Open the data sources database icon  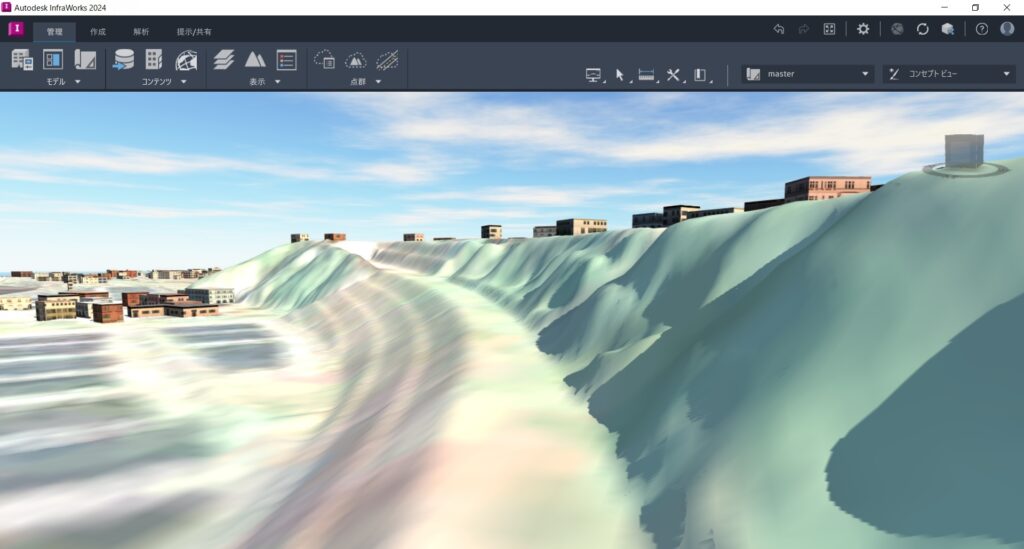pos(123,60)
